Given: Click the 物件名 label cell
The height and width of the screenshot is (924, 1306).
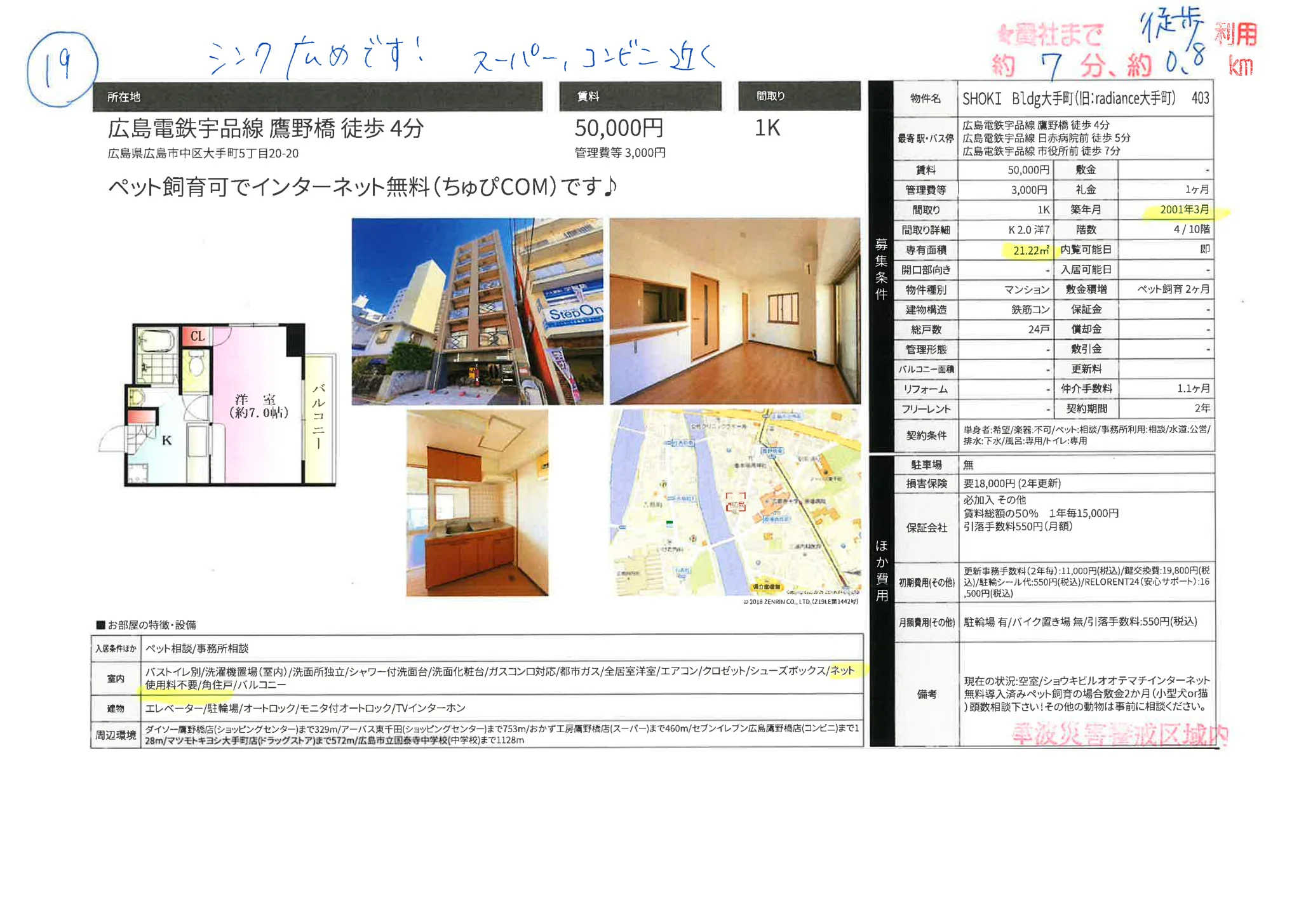Looking at the screenshot, I should [x=926, y=98].
